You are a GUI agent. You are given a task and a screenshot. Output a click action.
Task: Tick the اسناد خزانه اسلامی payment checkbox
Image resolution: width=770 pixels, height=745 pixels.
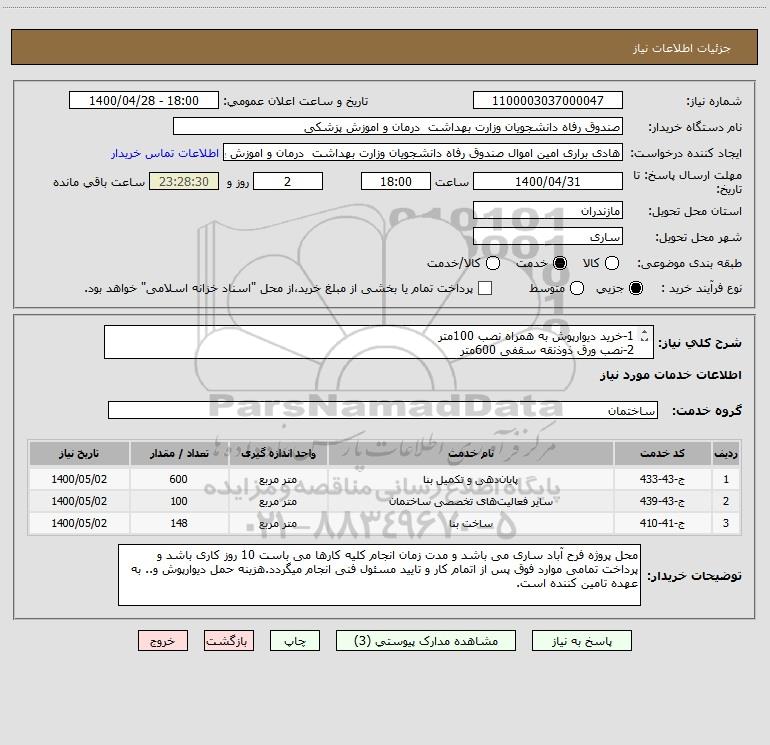tap(485, 288)
